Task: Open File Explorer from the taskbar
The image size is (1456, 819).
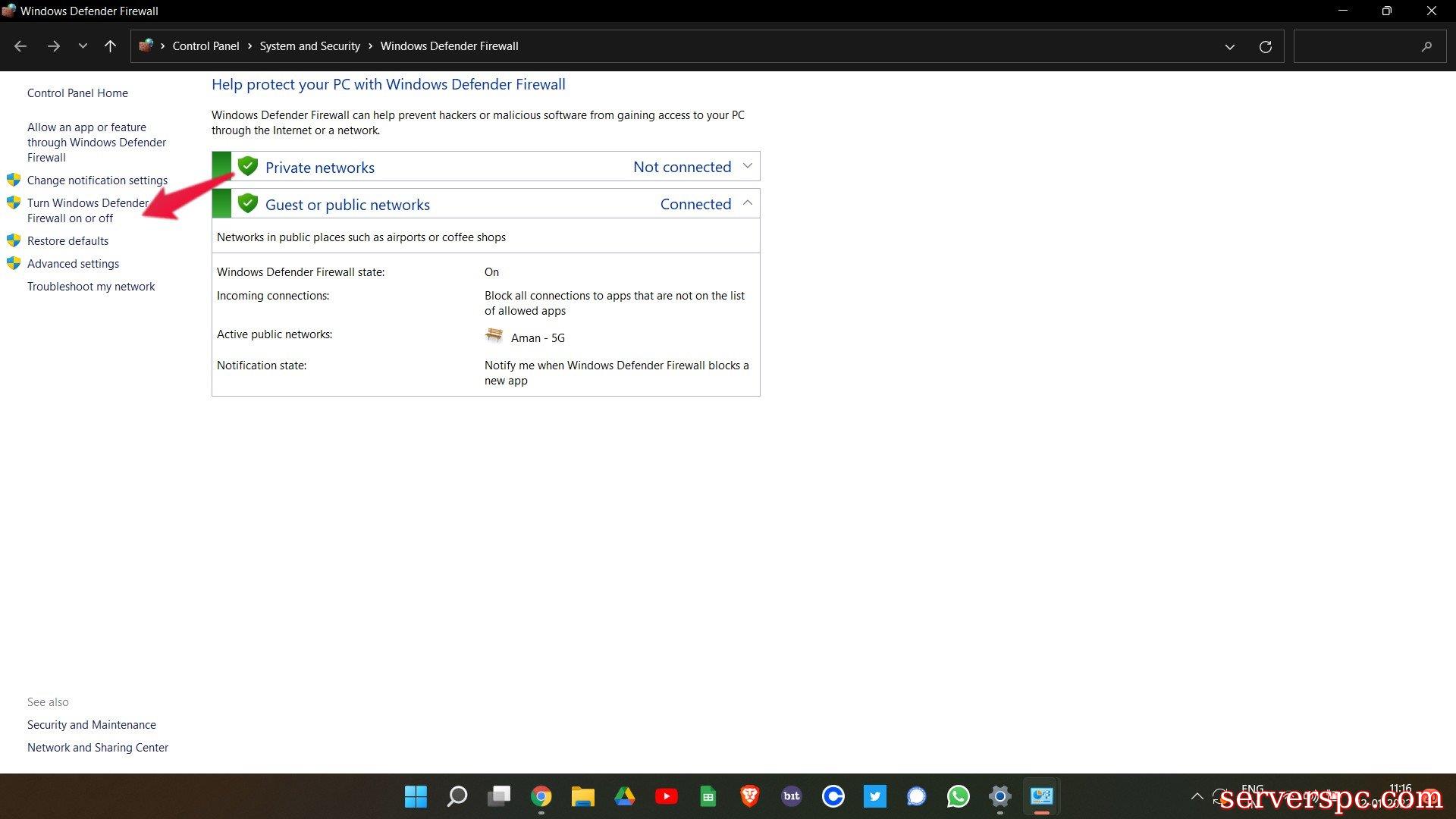Action: 582,796
